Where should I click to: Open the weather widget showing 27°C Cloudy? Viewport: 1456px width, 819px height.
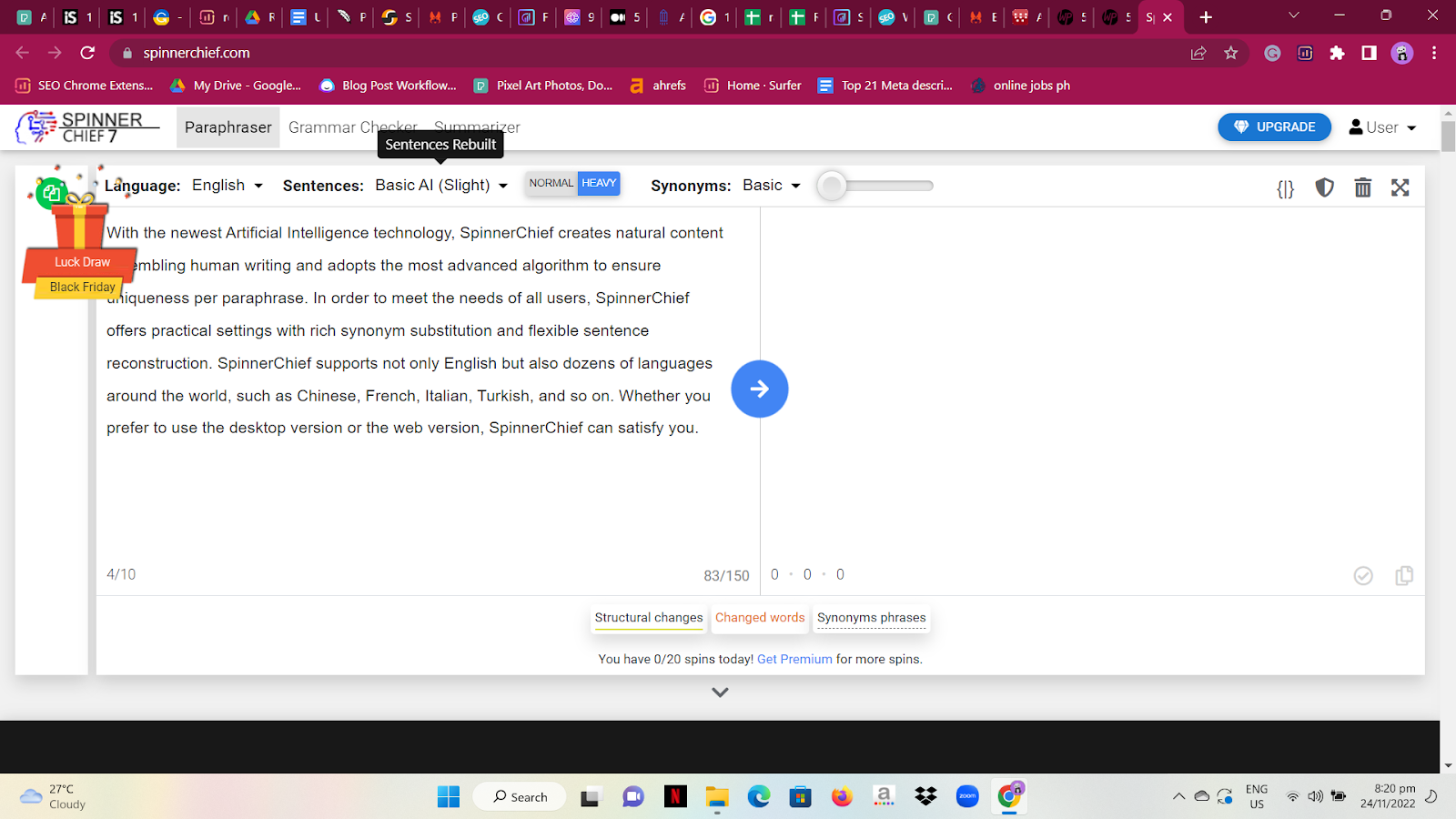[x=53, y=796]
